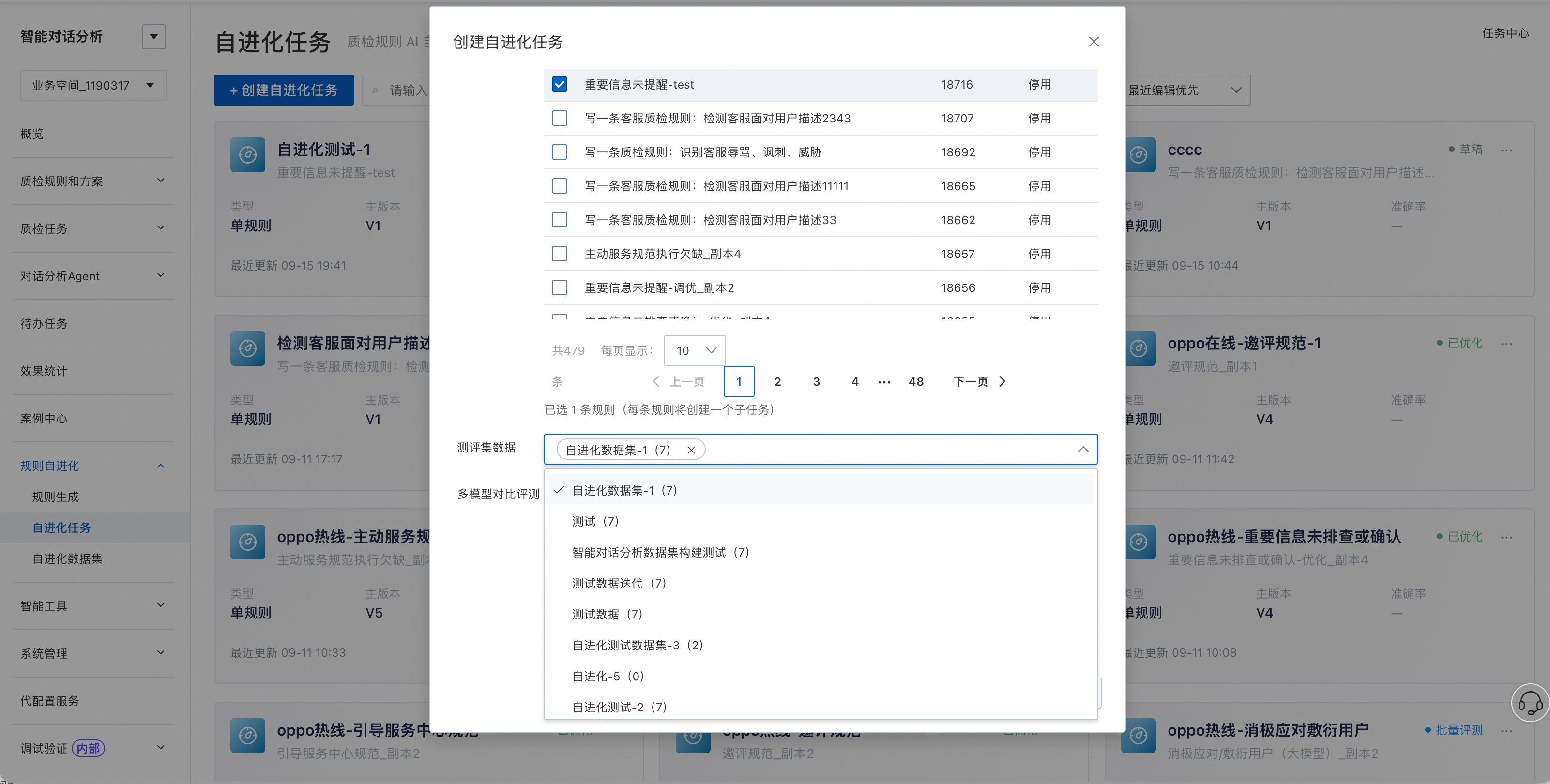Open 概览 in sidebar

coord(32,134)
